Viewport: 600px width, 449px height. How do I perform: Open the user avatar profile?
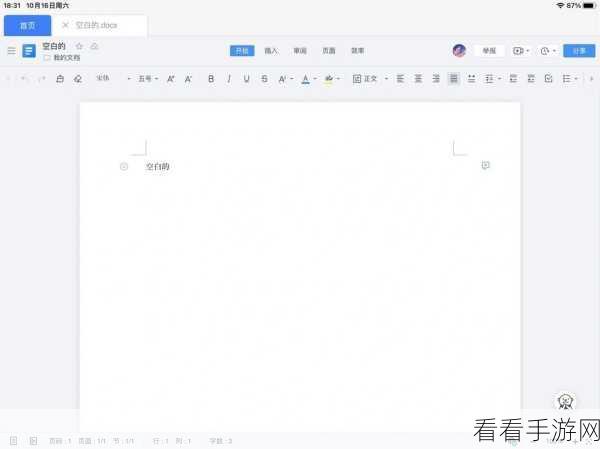pos(459,51)
